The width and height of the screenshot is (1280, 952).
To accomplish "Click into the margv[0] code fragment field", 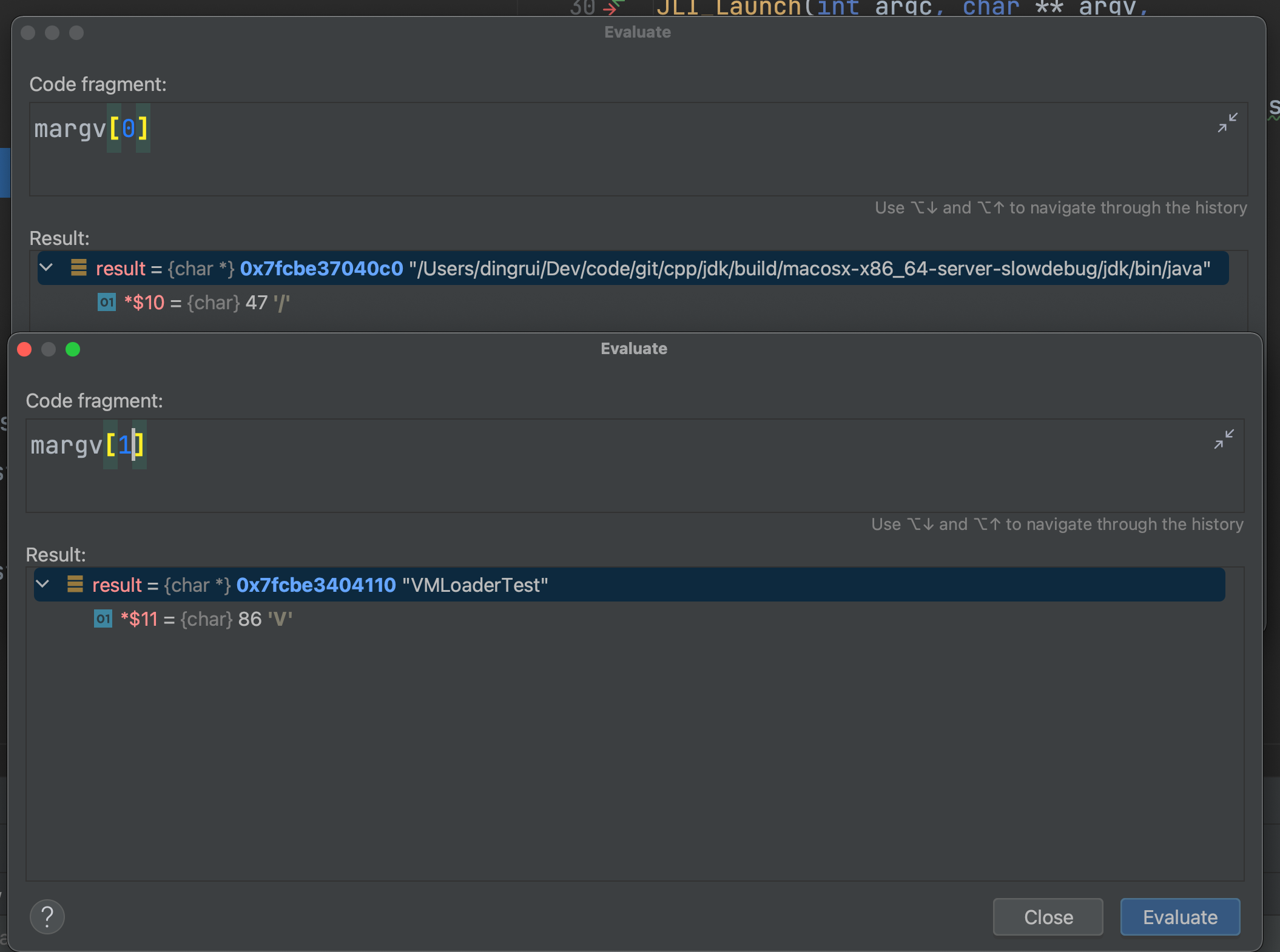I will tap(638, 149).
